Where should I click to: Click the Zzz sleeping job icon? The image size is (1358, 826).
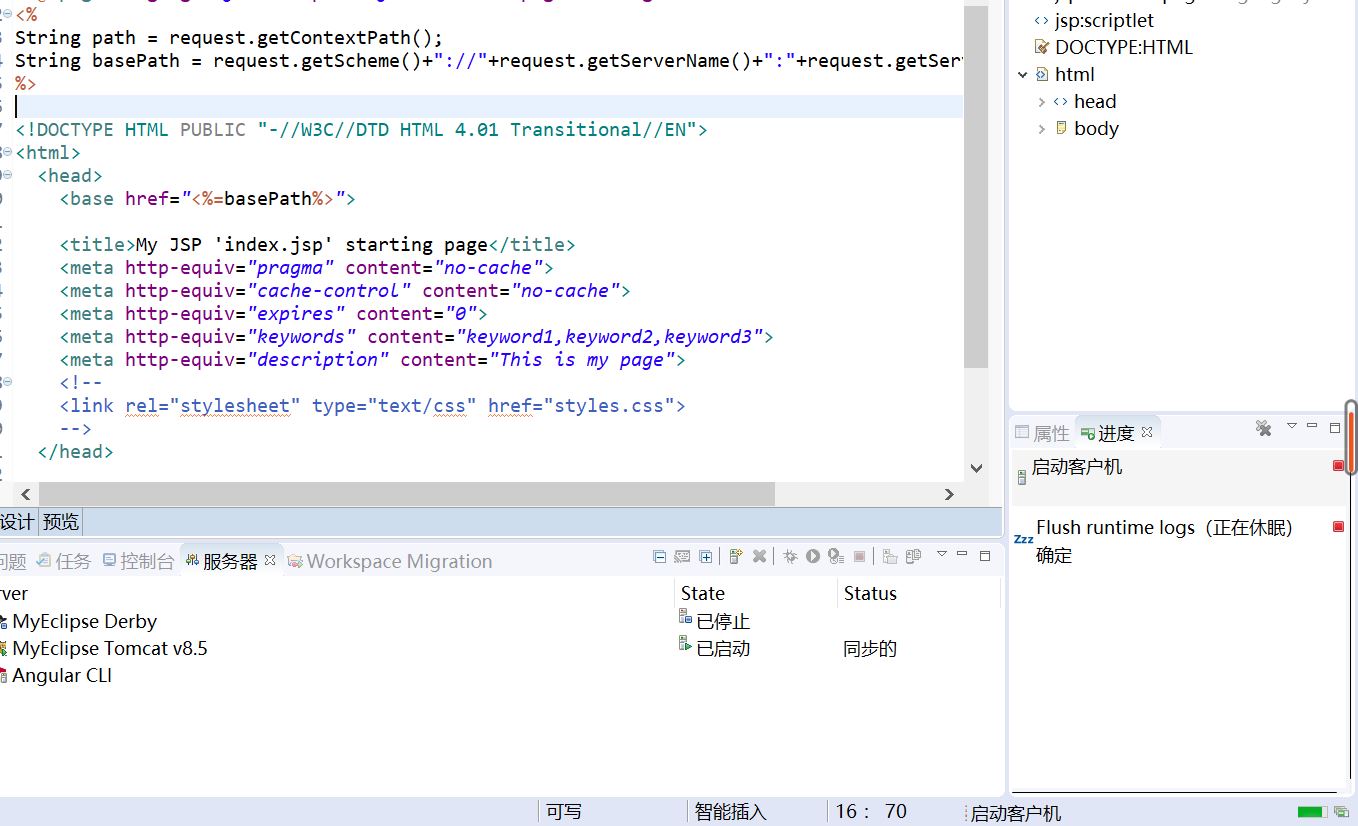tap(1023, 539)
